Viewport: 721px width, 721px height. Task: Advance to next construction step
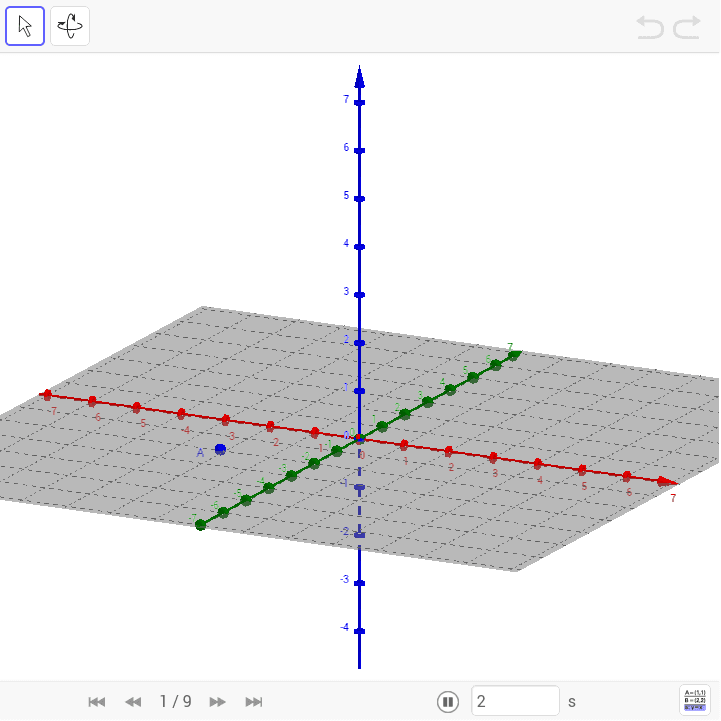217,702
